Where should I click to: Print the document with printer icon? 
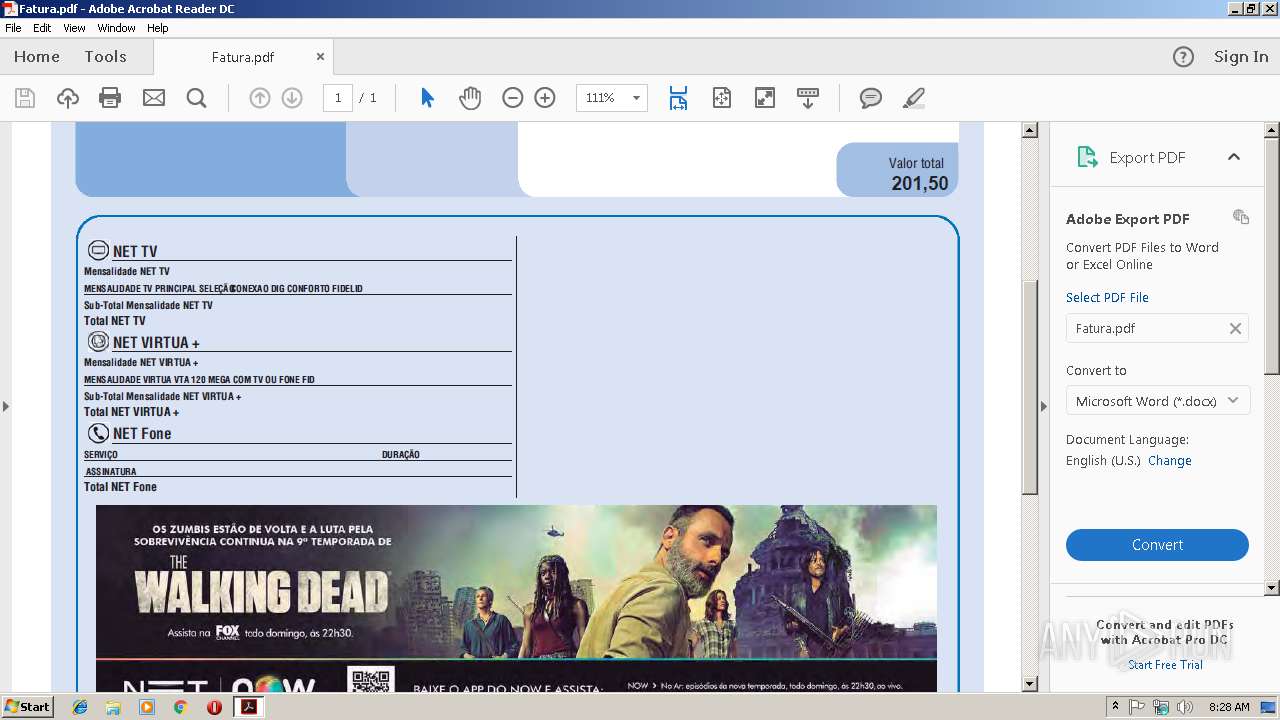click(x=110, y=98)
